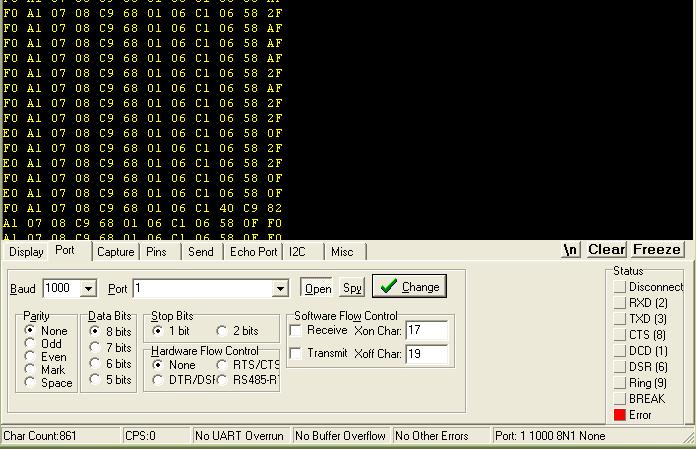Click the DCD (1) status indicator
This screenshot has width=696, height=449.
coord(620,351)
